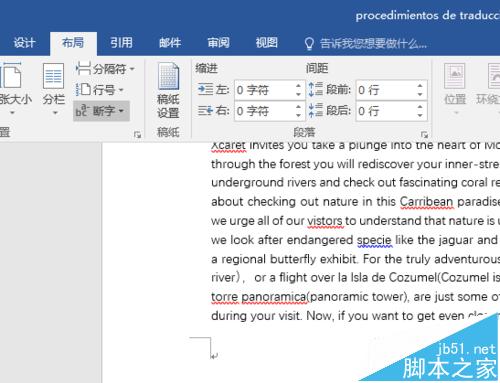Click the word 'endangered' in the document
Screen dimensions: 500x383
point(320,240)
